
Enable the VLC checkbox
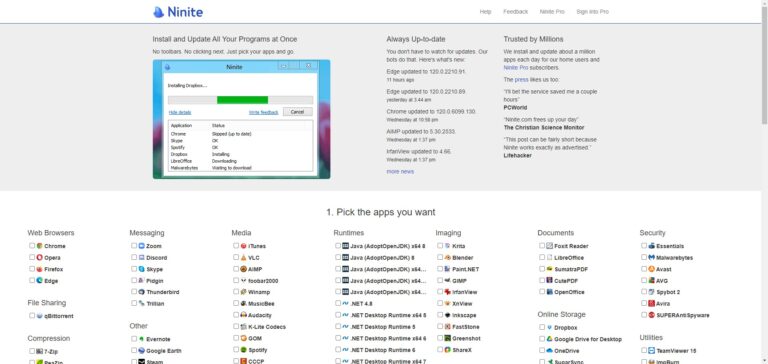tap(236, 257)
